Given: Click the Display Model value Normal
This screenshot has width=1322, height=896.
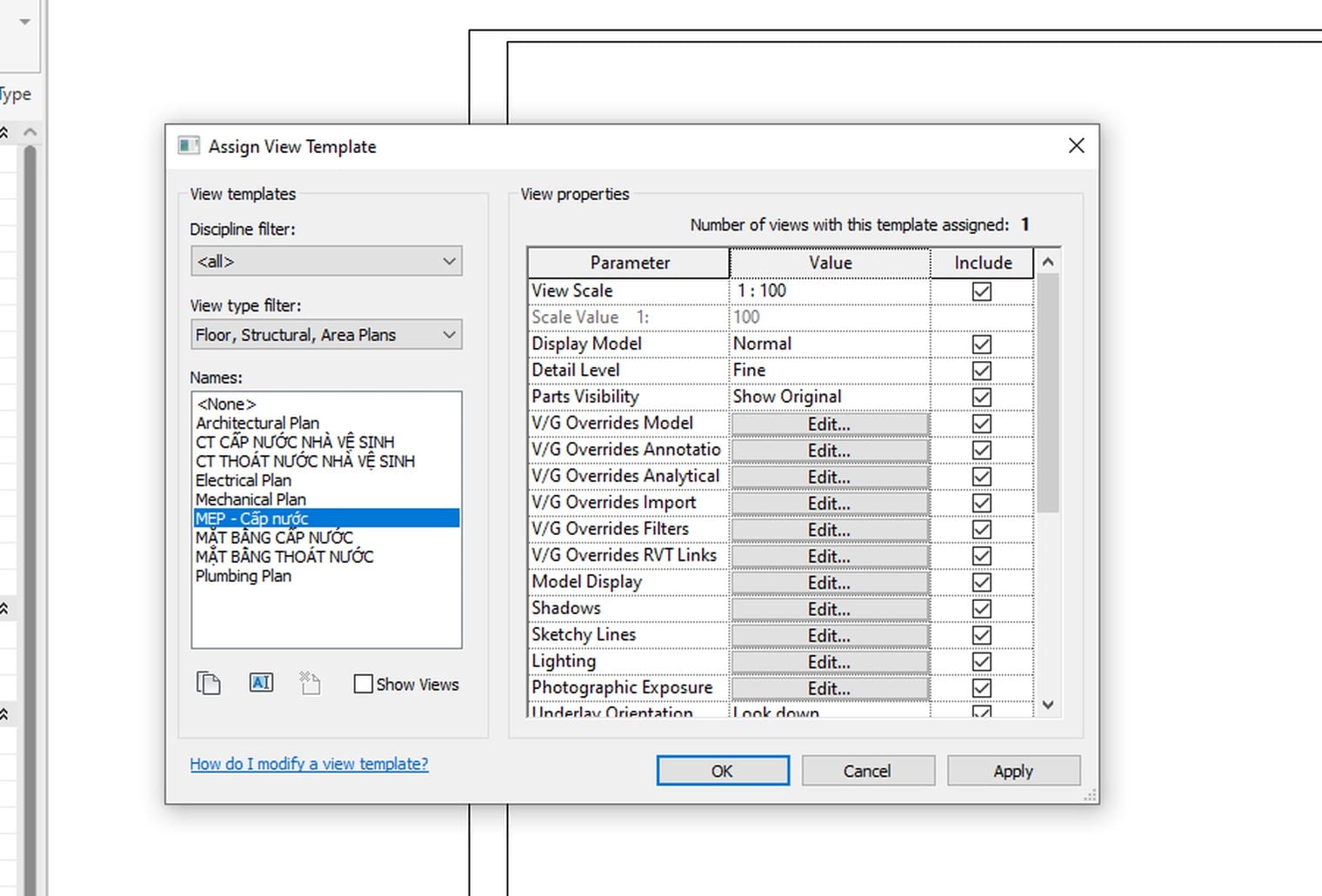Looking at the screenshot, I should coord(830,344).
